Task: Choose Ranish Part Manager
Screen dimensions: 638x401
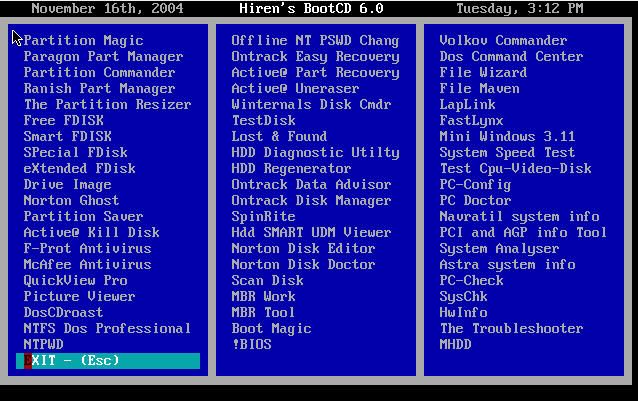Action: [x=99, y=88]
